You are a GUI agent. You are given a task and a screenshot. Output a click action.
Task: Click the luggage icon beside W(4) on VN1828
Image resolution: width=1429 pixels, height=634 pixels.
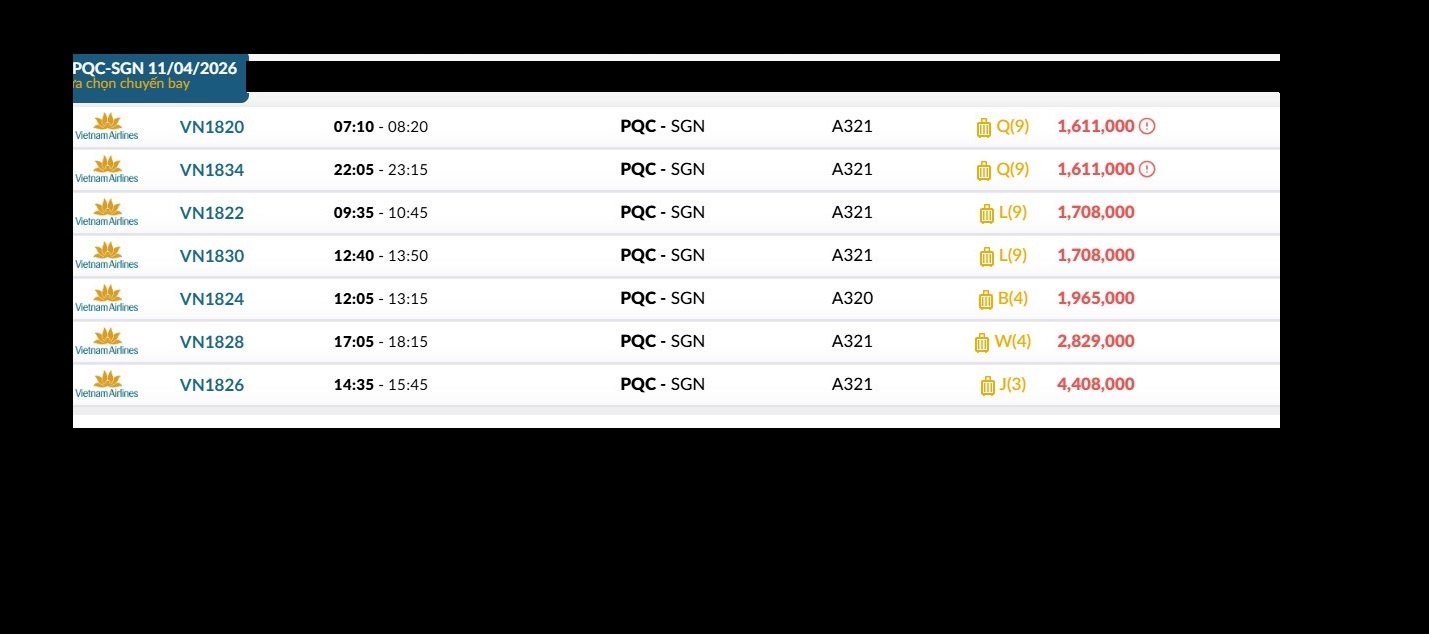[981, 342]
